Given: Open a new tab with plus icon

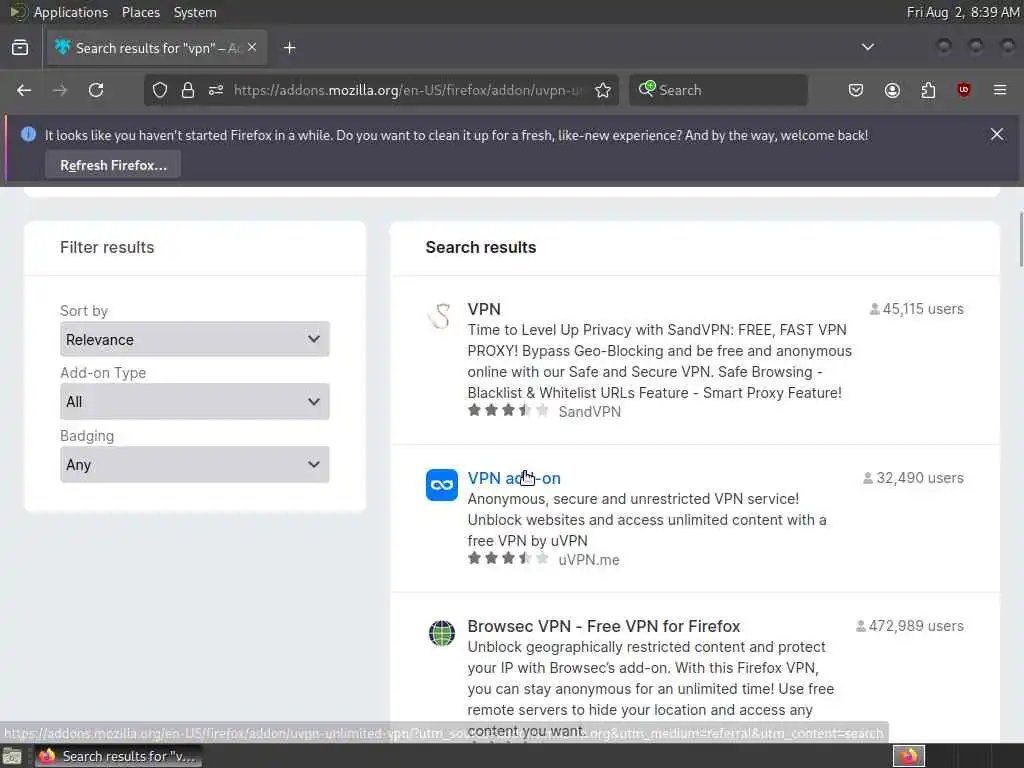Looking at the screenshot, I should click(289, 48).
